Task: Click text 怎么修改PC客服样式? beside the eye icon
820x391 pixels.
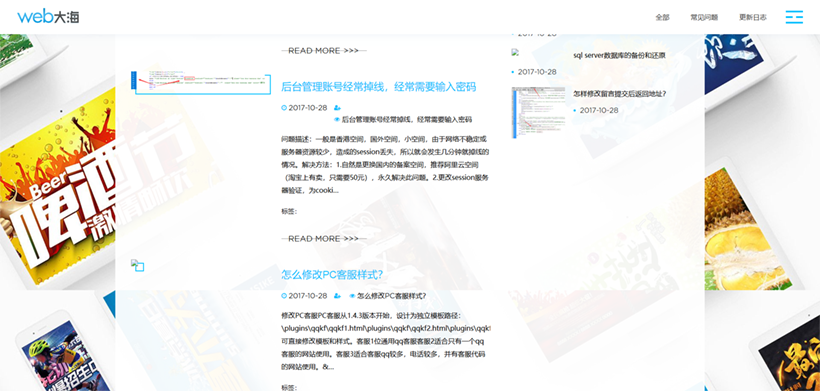Action: coord(391,296)
